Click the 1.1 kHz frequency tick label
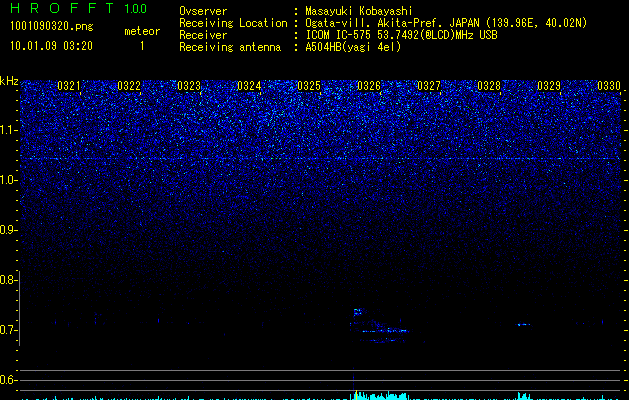The width and height of the screenshot is (629, 400). [9, 130]
